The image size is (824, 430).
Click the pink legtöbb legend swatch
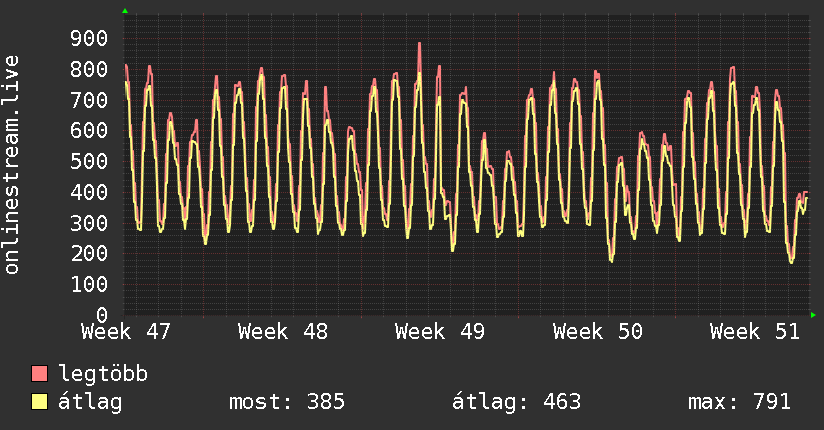(39, 374)
